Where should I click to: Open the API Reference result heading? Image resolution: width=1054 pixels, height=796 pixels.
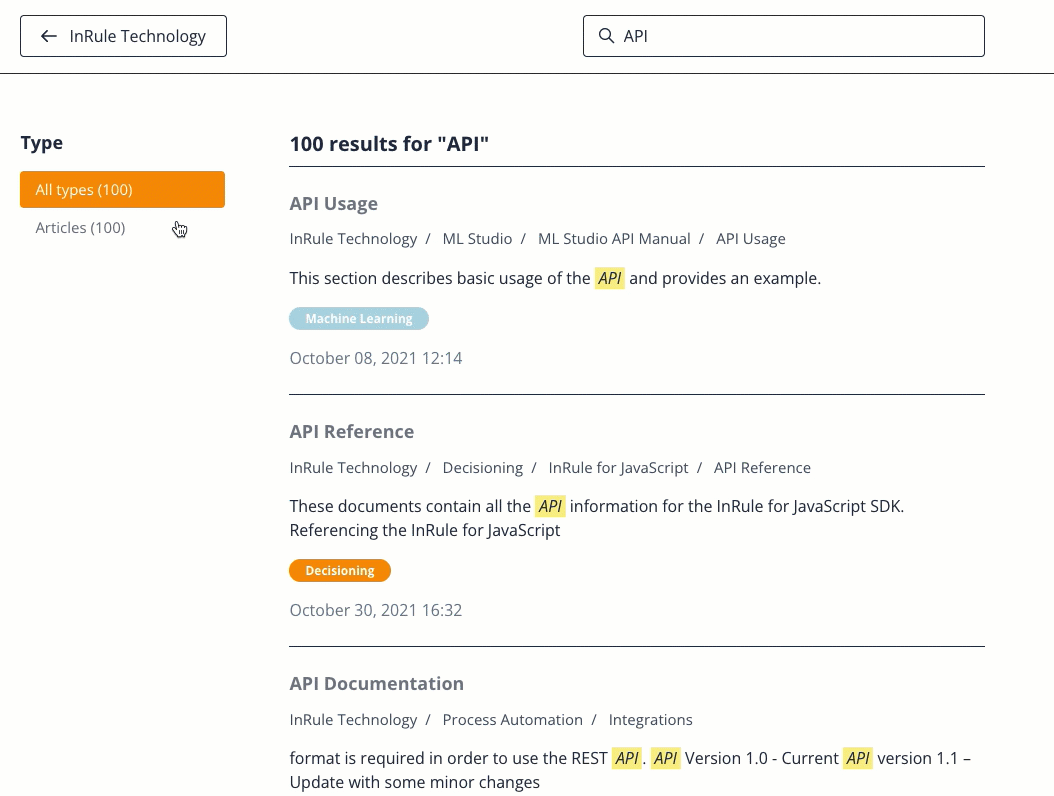351,432
